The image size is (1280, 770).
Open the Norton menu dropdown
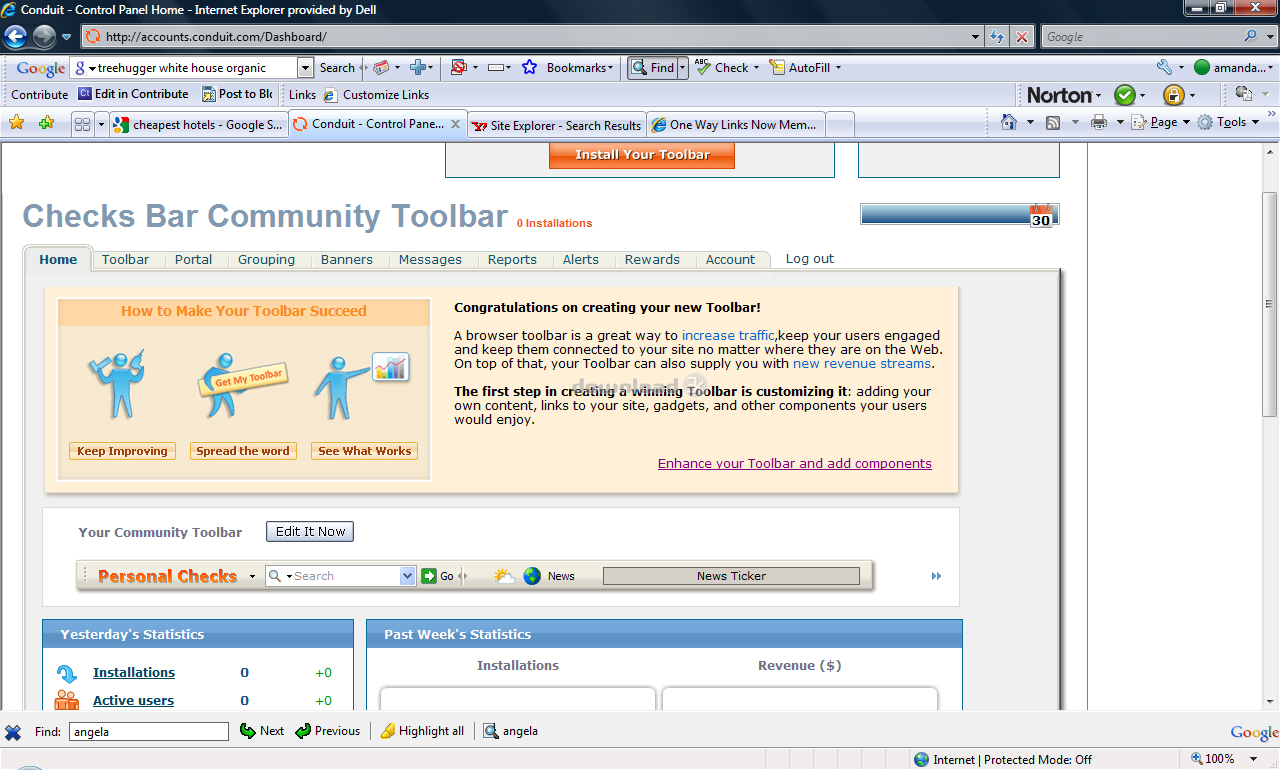(1098, 96)
